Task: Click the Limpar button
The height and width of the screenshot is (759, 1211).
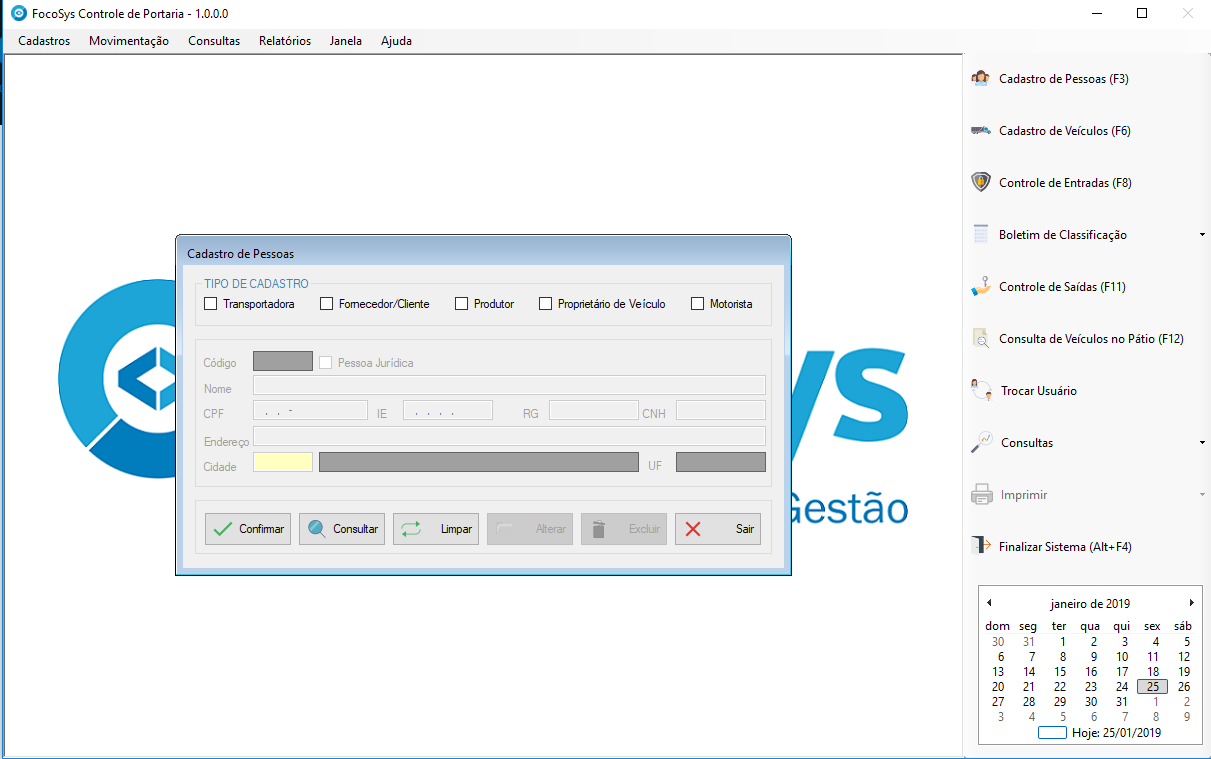Action: (x=436, y=529)
